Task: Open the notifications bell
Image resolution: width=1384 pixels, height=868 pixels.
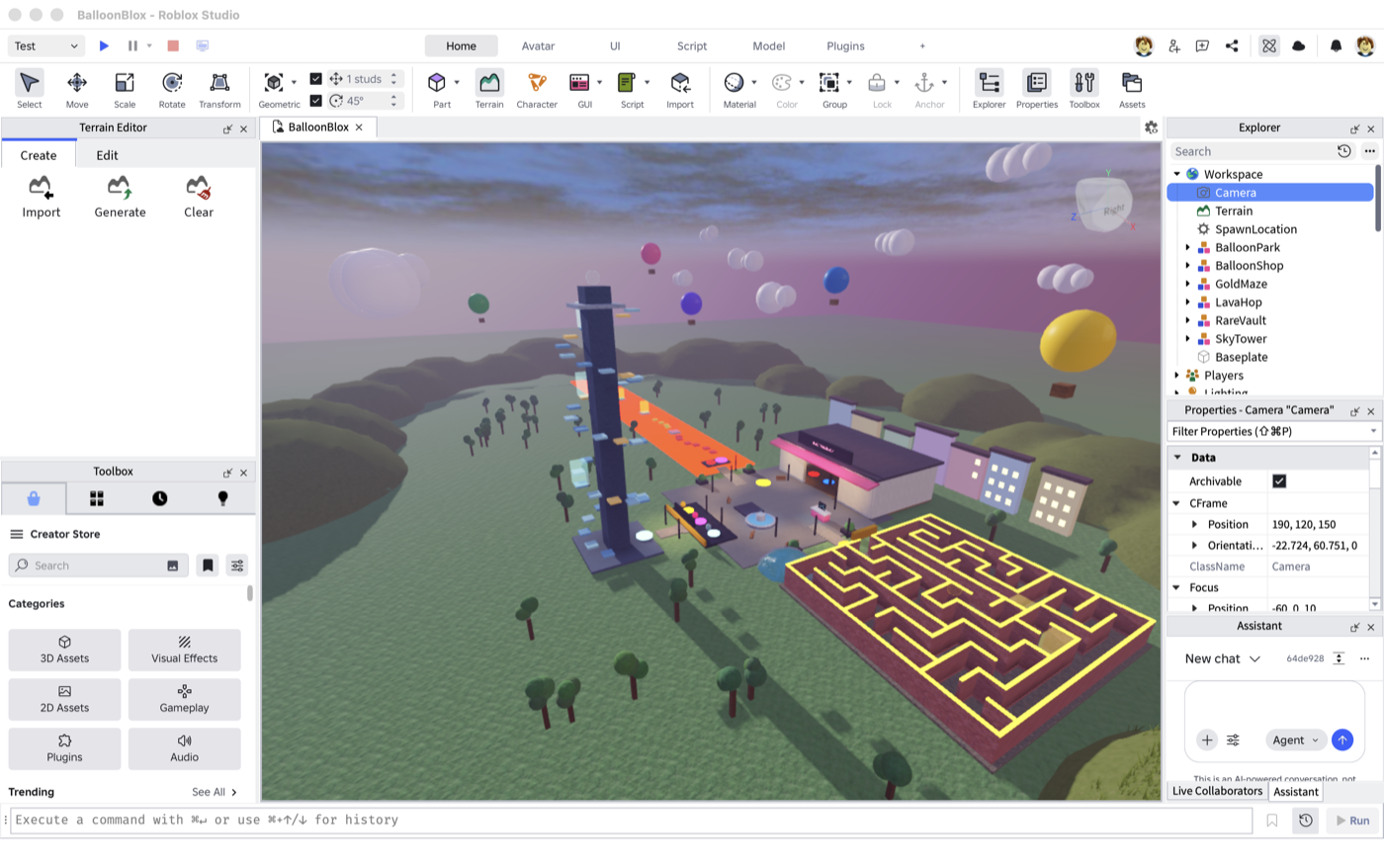Action: 1336,45
